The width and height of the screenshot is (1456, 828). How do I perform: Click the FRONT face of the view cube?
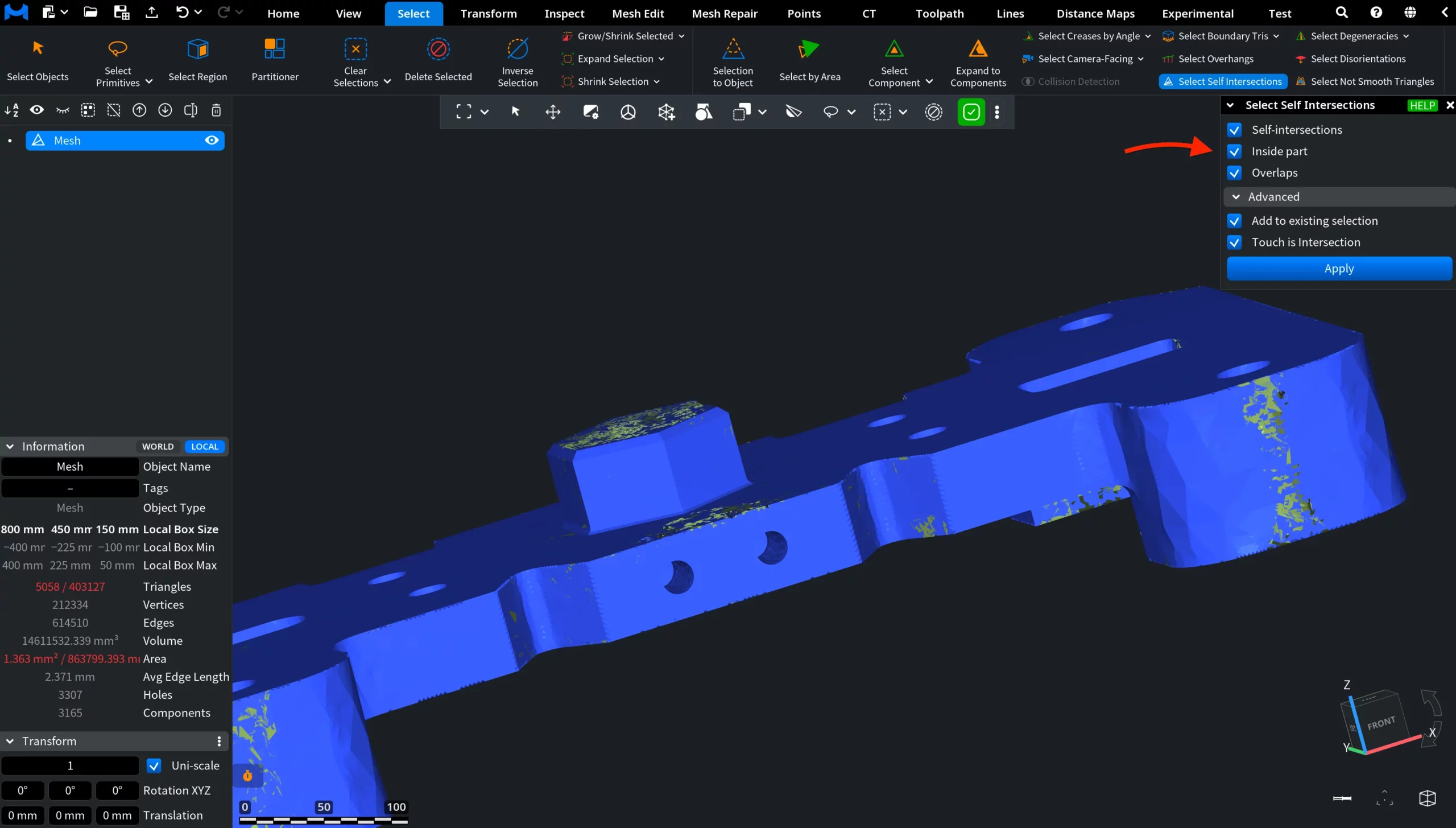point(1381,723)
